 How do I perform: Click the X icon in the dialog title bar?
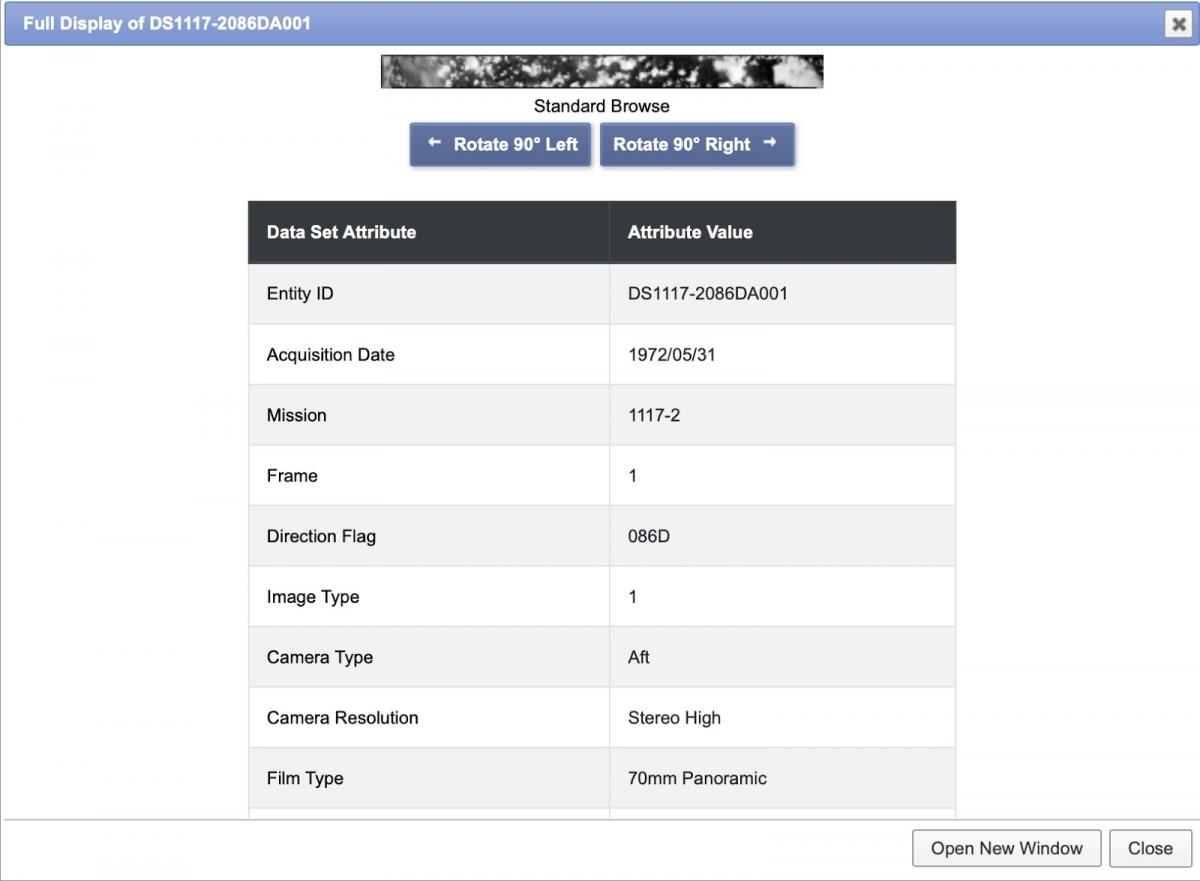1177,25
